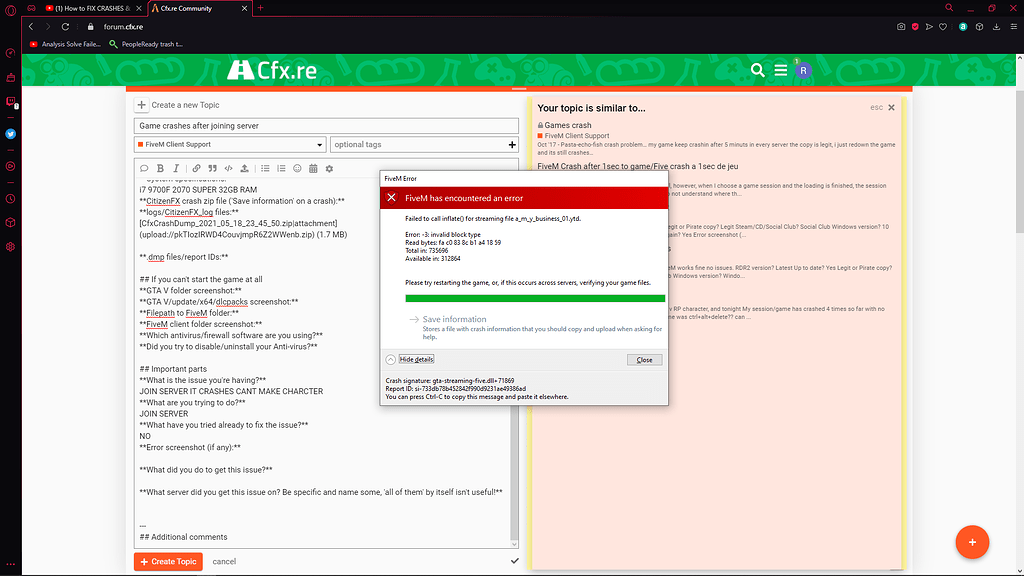Screen dimensions: 1024x576
Task: Click the cancel link beside Create Topic
Action: coord(224,562)
